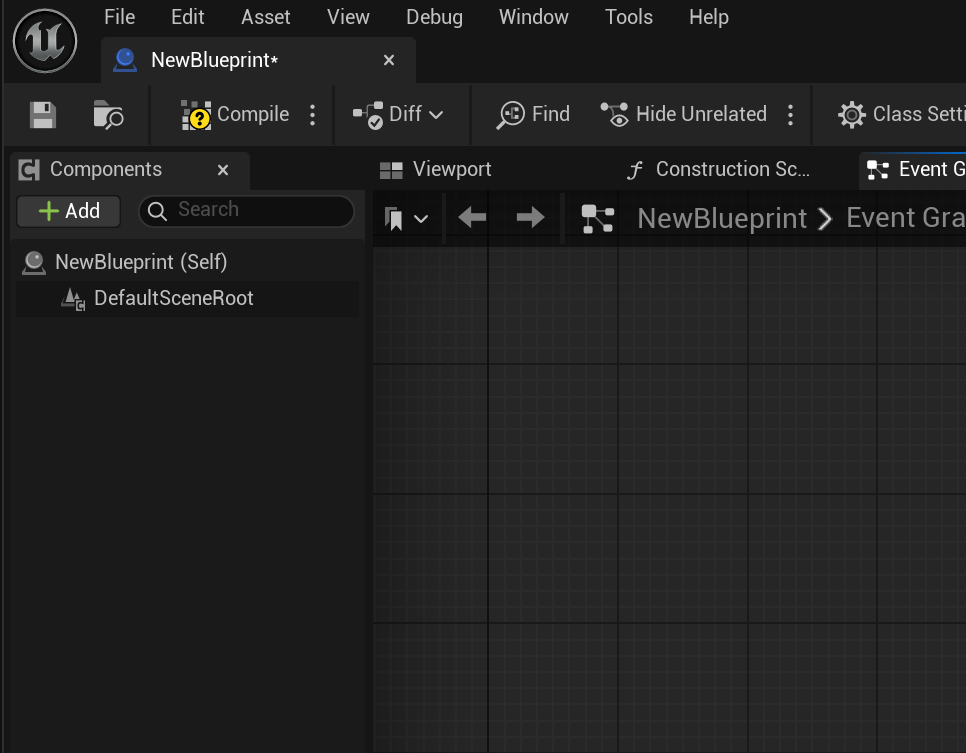The image size is (966, 753).
Task: Click the Compile button label
Action: (253, 115)
